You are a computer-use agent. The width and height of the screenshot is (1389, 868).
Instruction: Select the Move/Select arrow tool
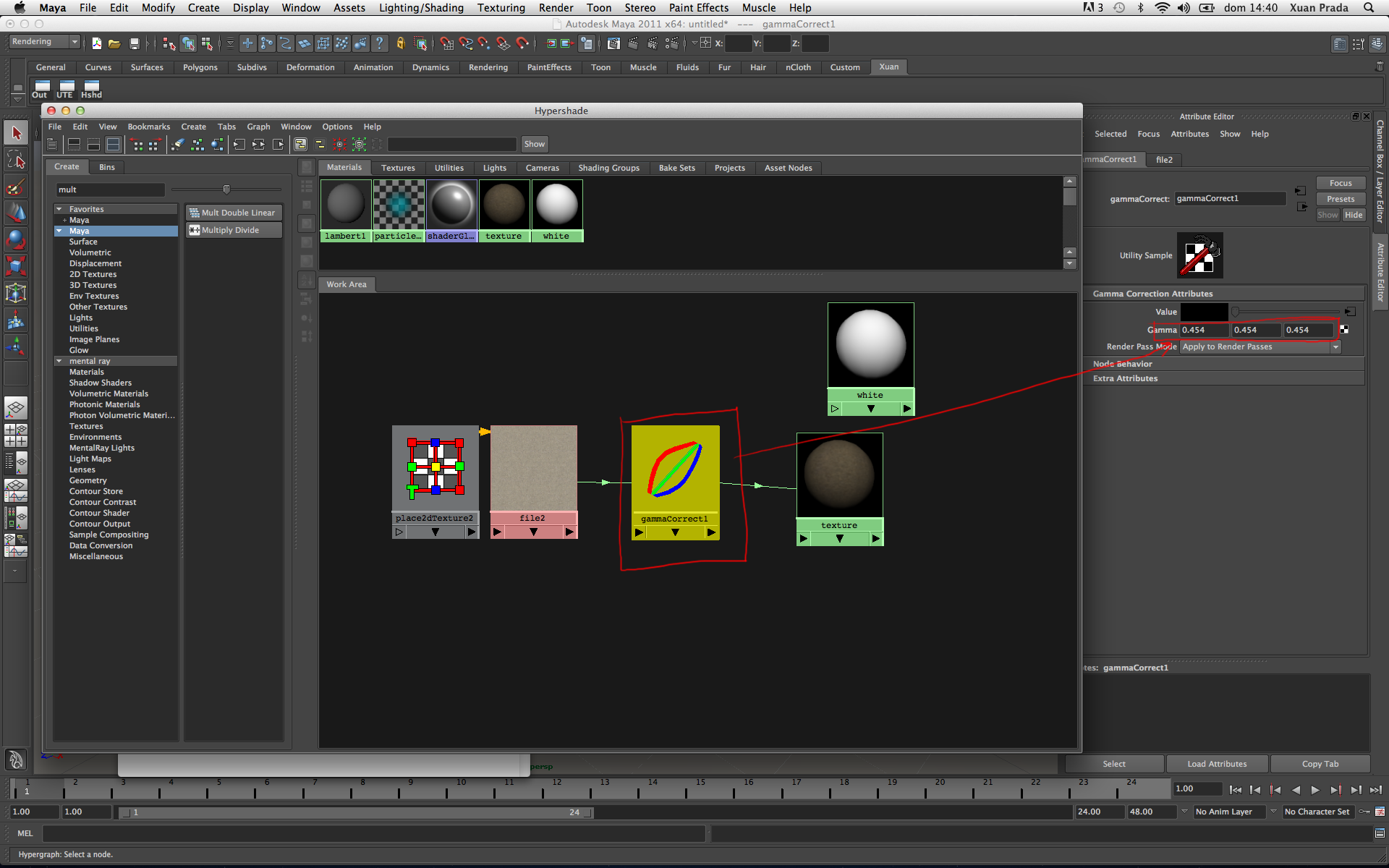click(x=16, y=133)
